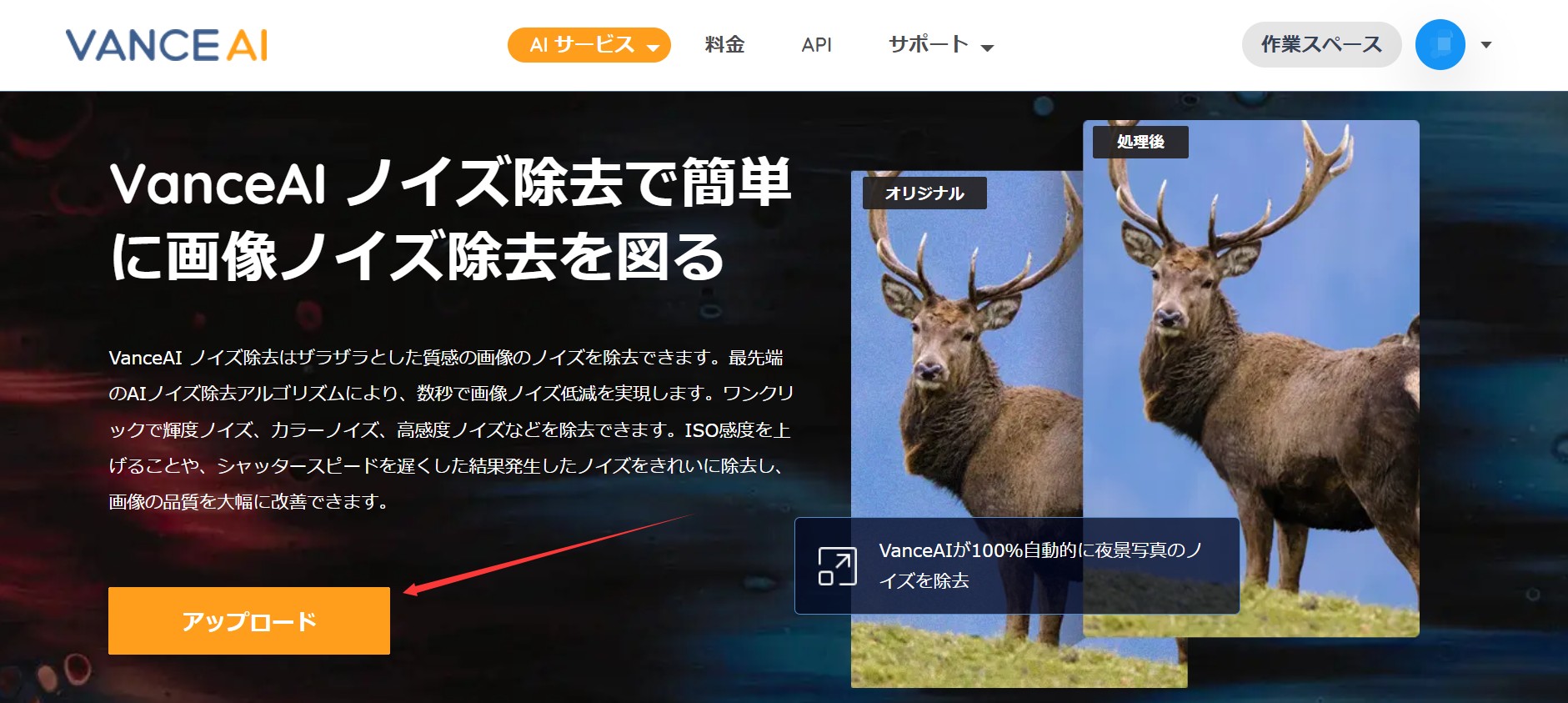Open the 料金 pricing page
The width and height of the screenshot is (1568, 703).
tap(724, 45)
